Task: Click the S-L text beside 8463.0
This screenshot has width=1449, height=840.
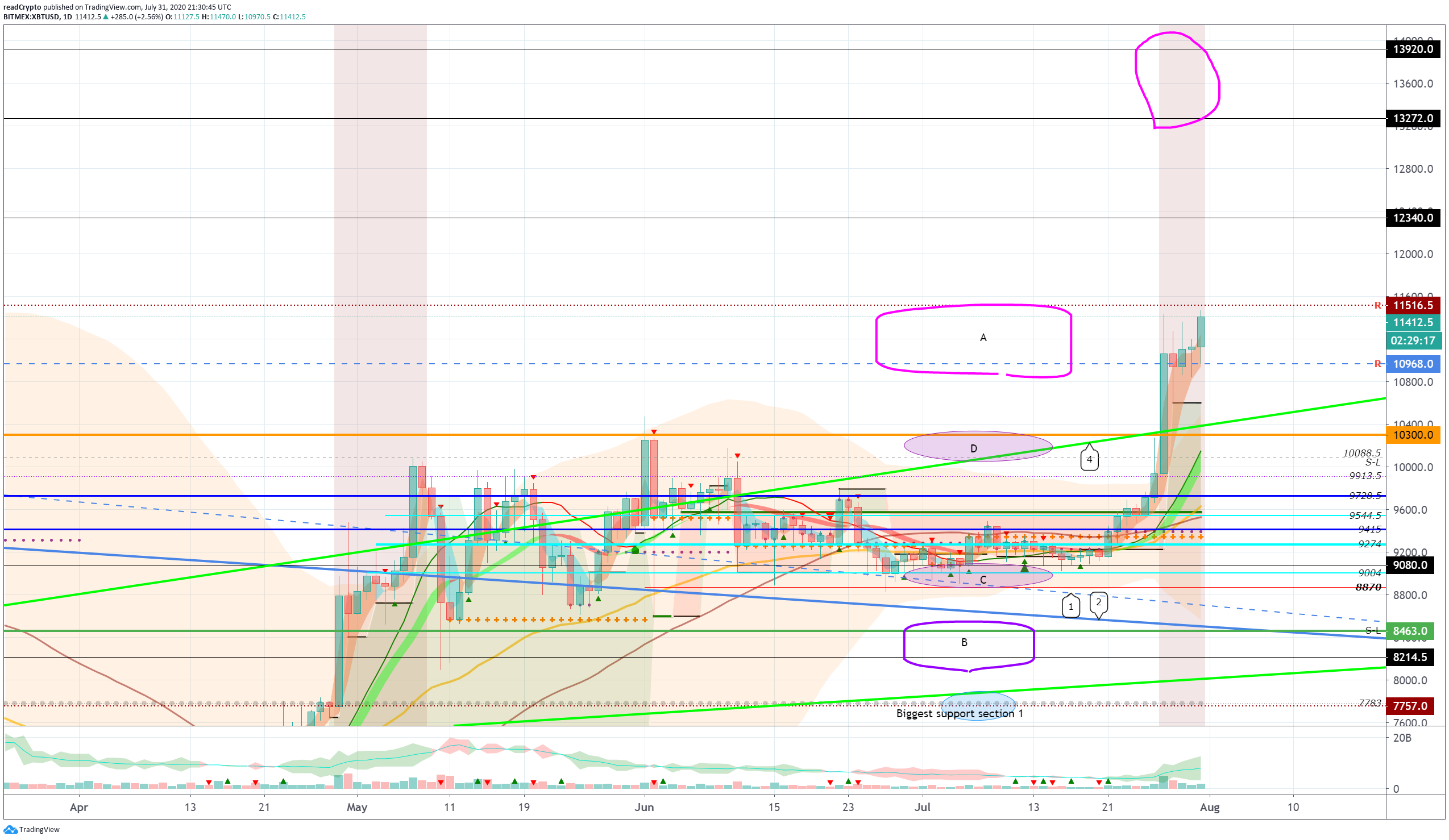Action: 1373,631
